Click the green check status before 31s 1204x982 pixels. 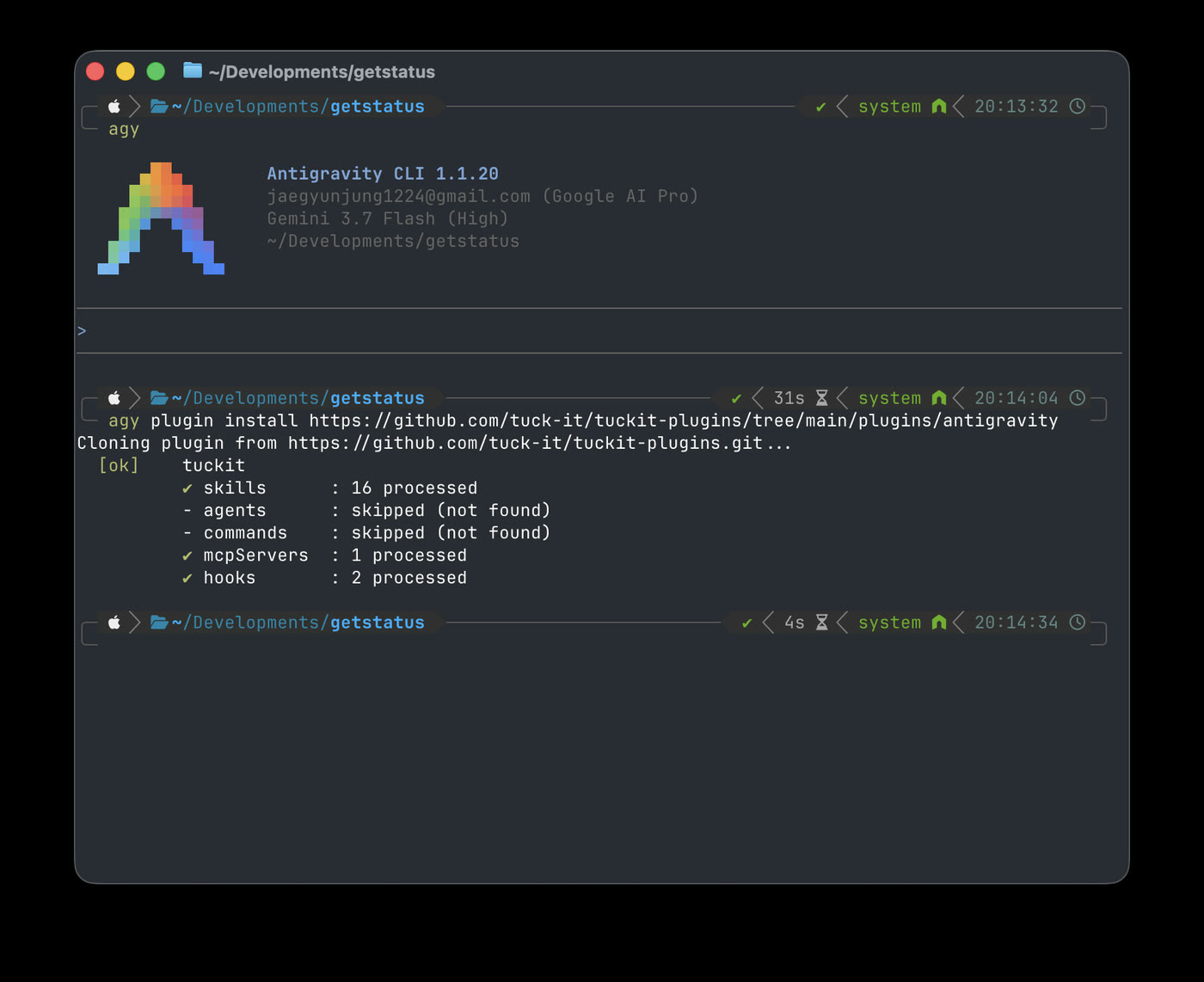tap(736, 398)
